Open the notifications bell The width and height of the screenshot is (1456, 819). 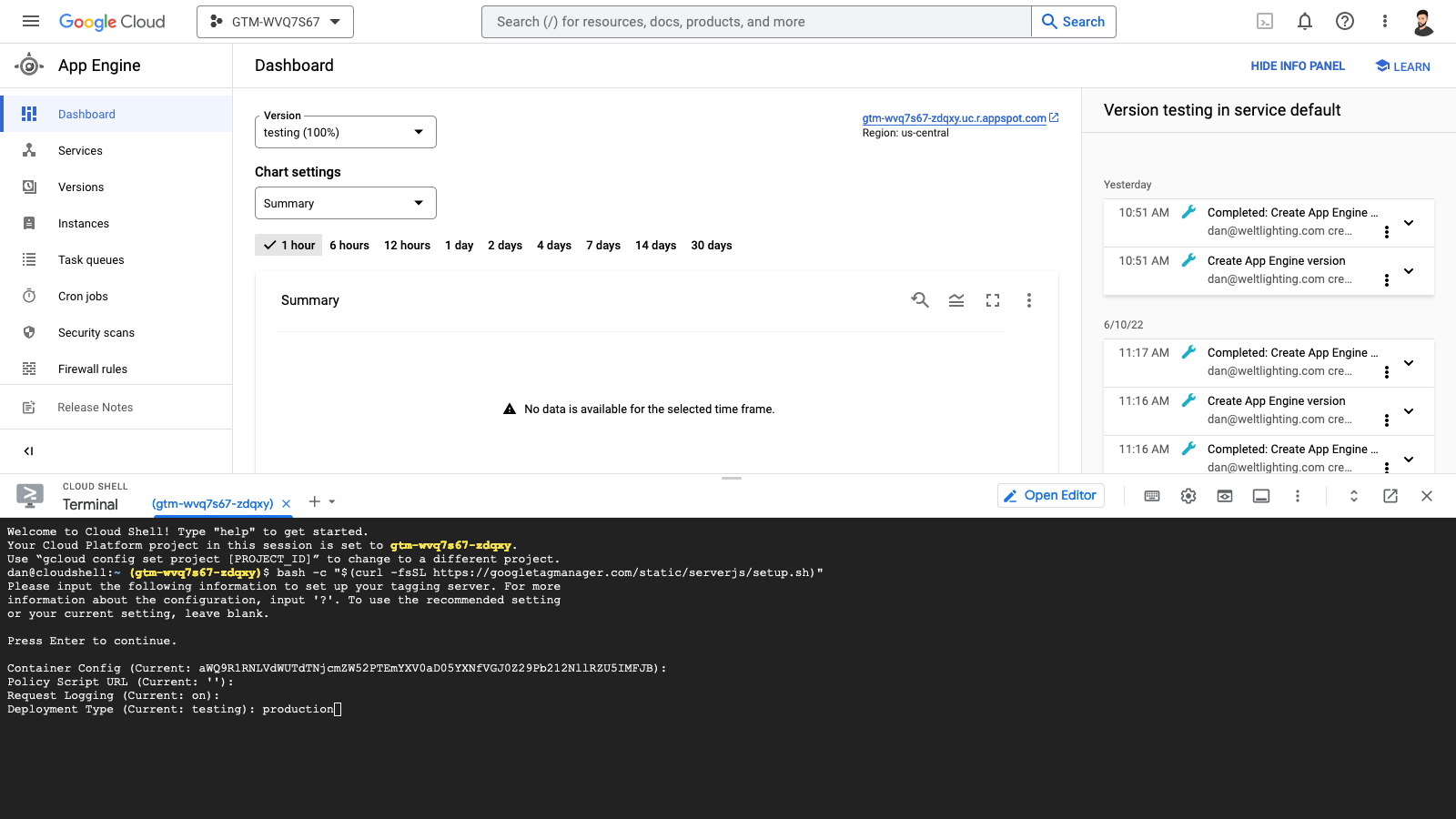(1305, 21)
